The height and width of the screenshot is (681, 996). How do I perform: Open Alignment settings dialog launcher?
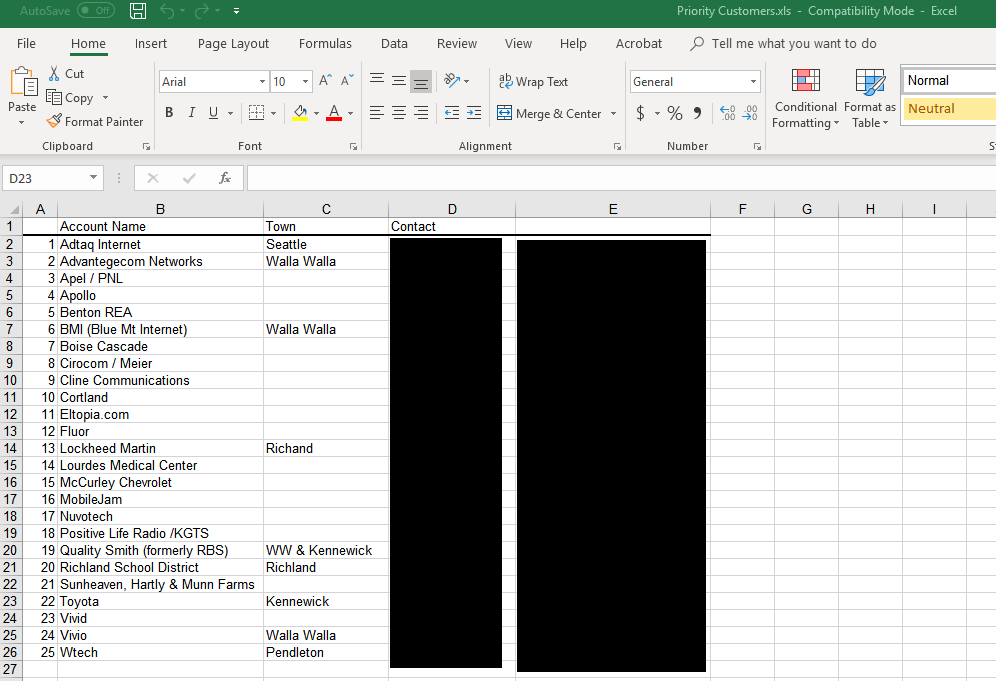click(617, 147)
